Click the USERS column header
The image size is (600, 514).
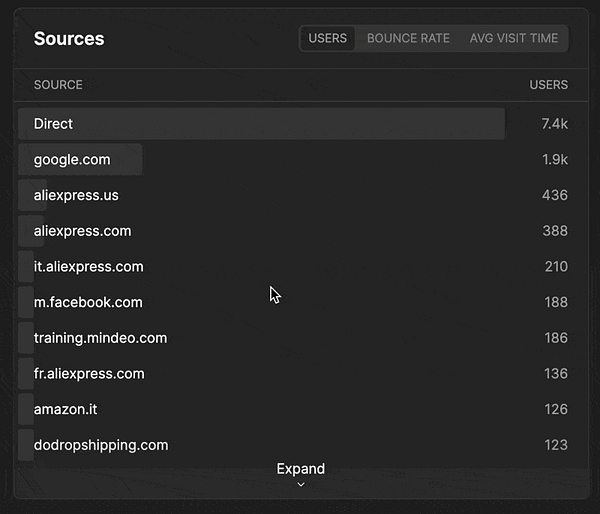(x=548, y=85)
